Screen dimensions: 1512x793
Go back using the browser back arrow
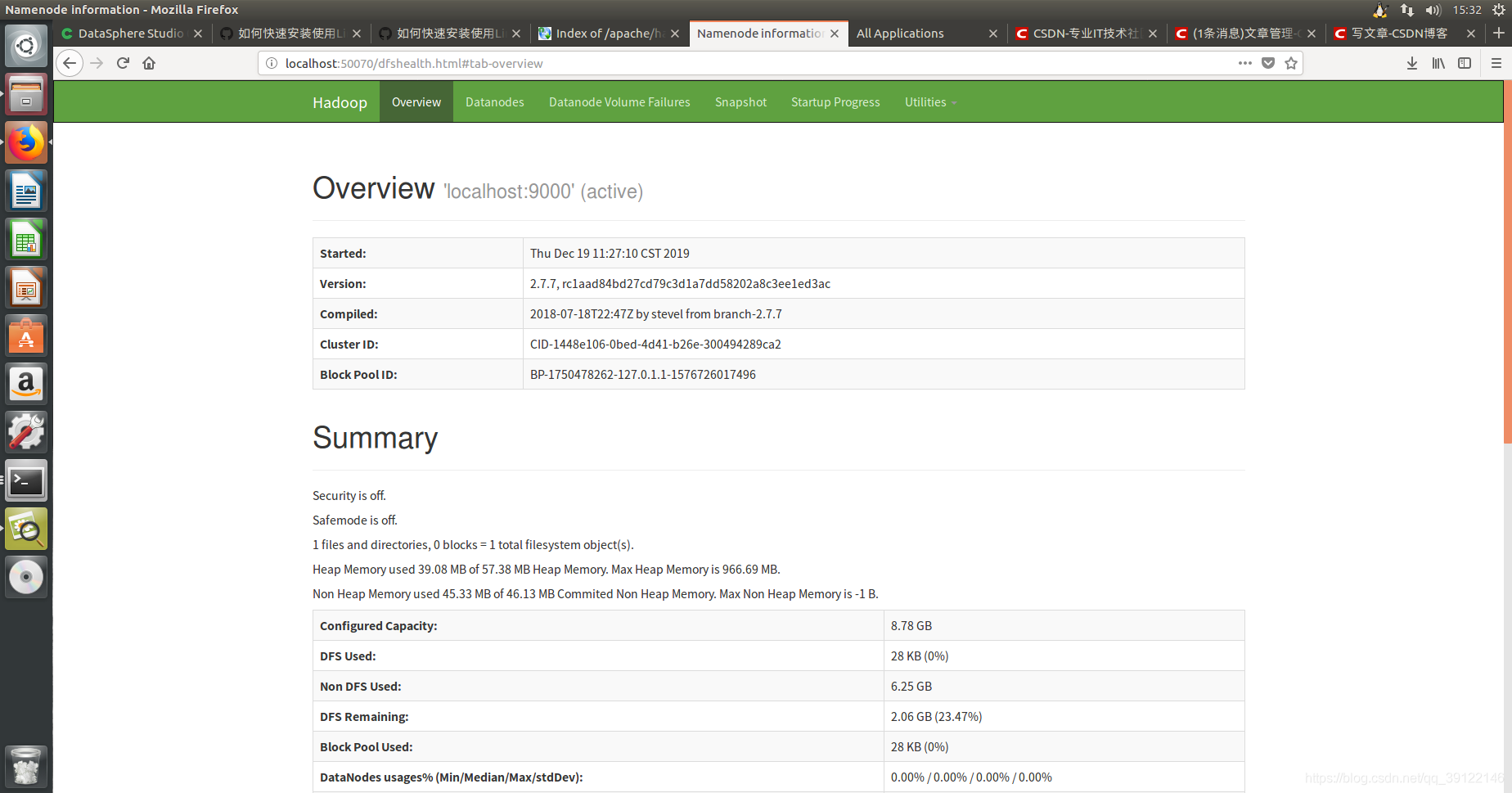click(70, 63)
